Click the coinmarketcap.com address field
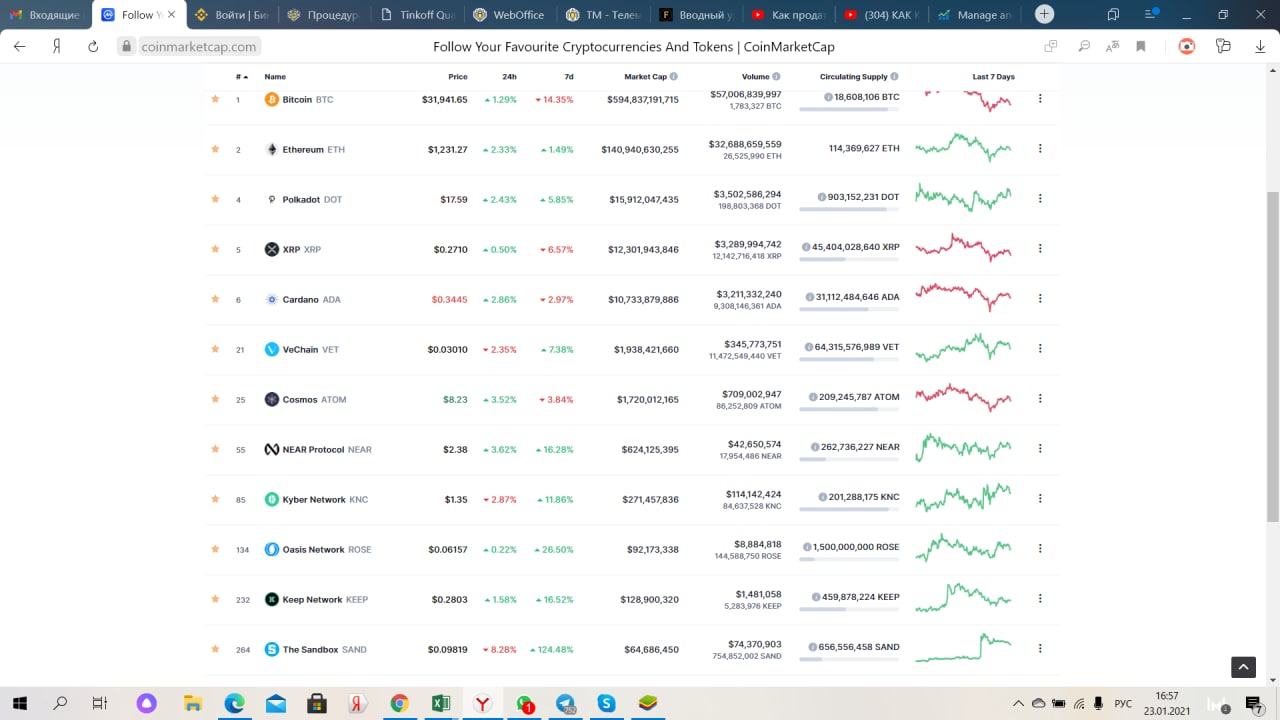Image resolution: width=1280 pixels, height=720 pixels. pyautogui.click(x=199, y=46)
